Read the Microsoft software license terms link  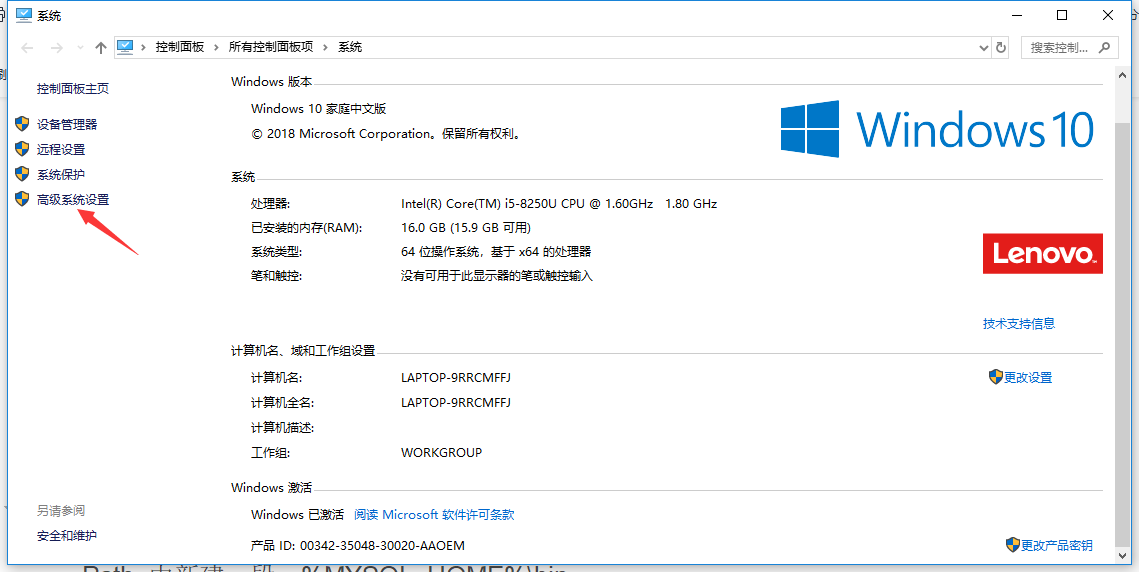(434, 515)
